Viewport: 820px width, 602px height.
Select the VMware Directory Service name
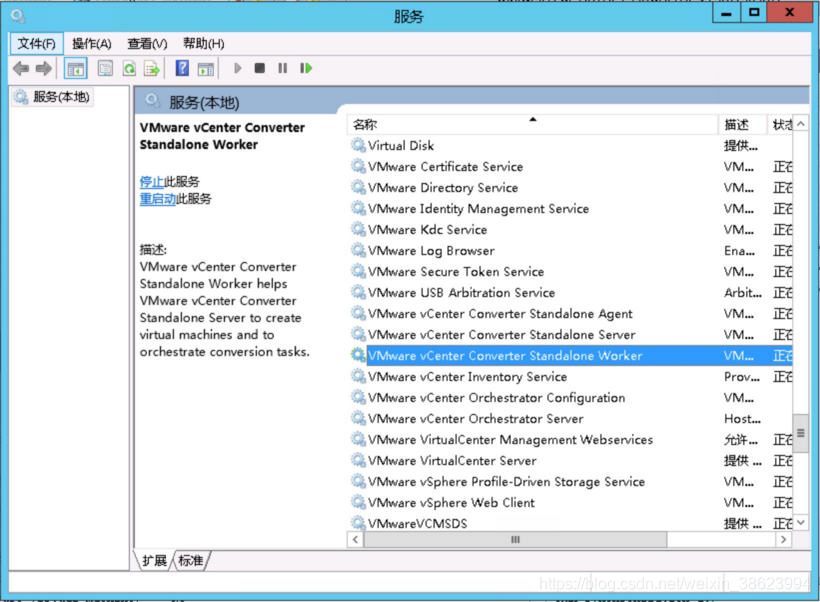click(x=443, y=187)
